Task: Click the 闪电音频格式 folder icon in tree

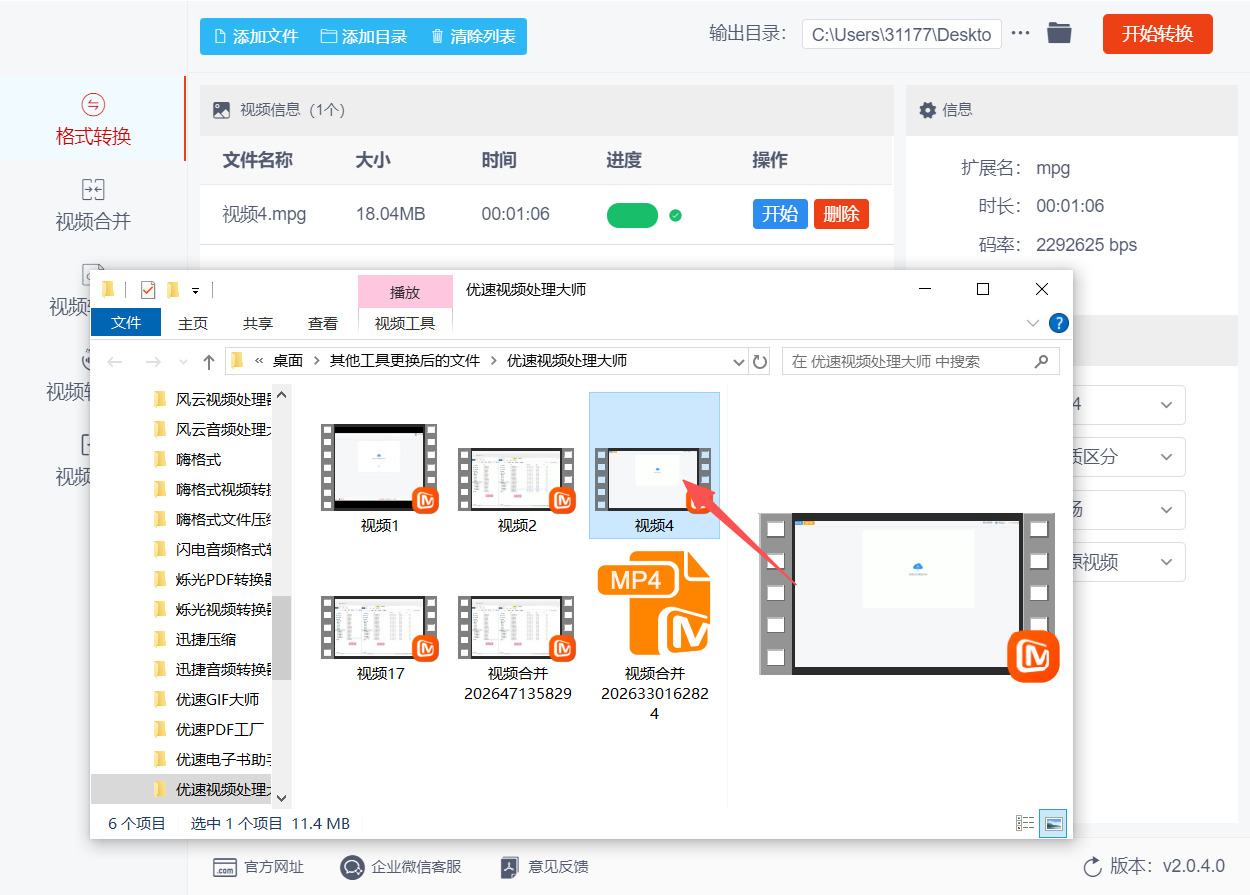Action: point(160,549)
